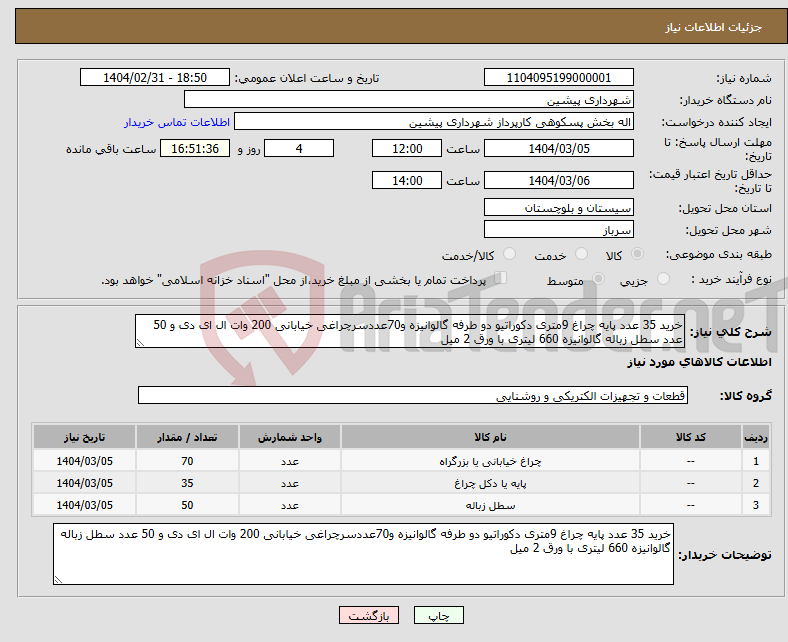Click response deadline time 12:00 field

click(x=407, y=148)
